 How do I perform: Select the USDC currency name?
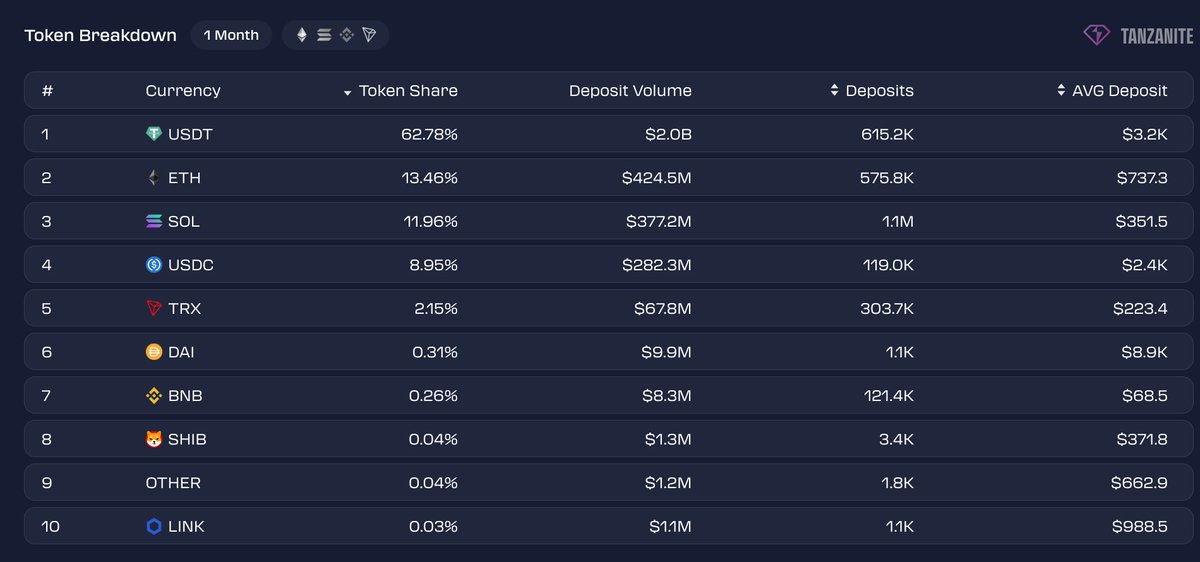pos(191,265)
